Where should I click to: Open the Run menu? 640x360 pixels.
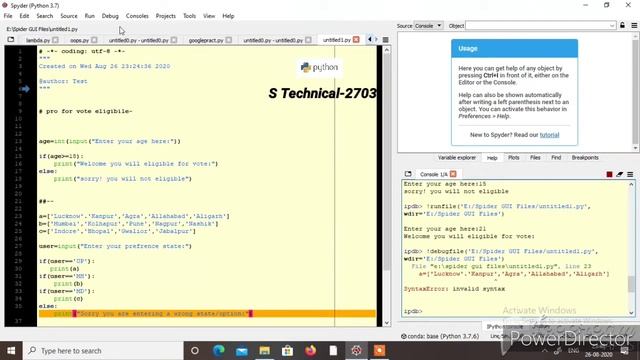(89, 16)
